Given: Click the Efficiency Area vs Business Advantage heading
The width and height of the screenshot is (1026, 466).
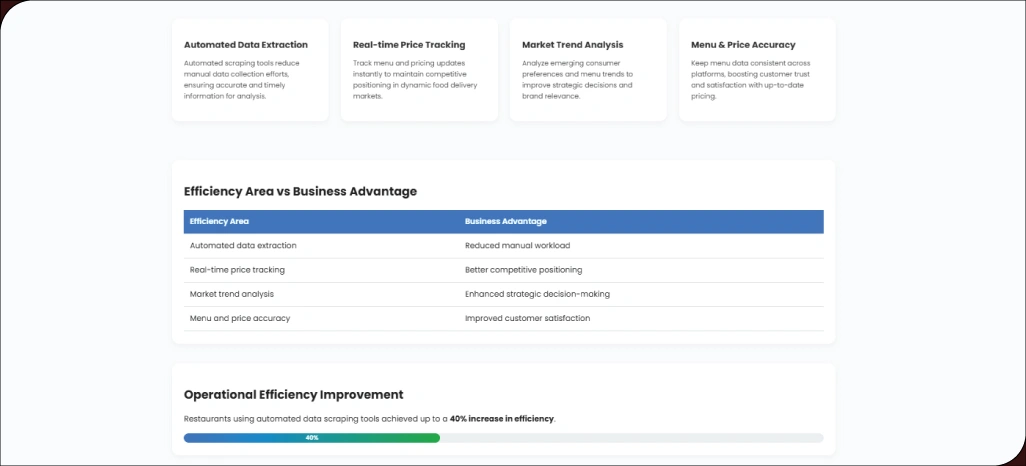Looking at the screenshot, I should click(300, 192).
